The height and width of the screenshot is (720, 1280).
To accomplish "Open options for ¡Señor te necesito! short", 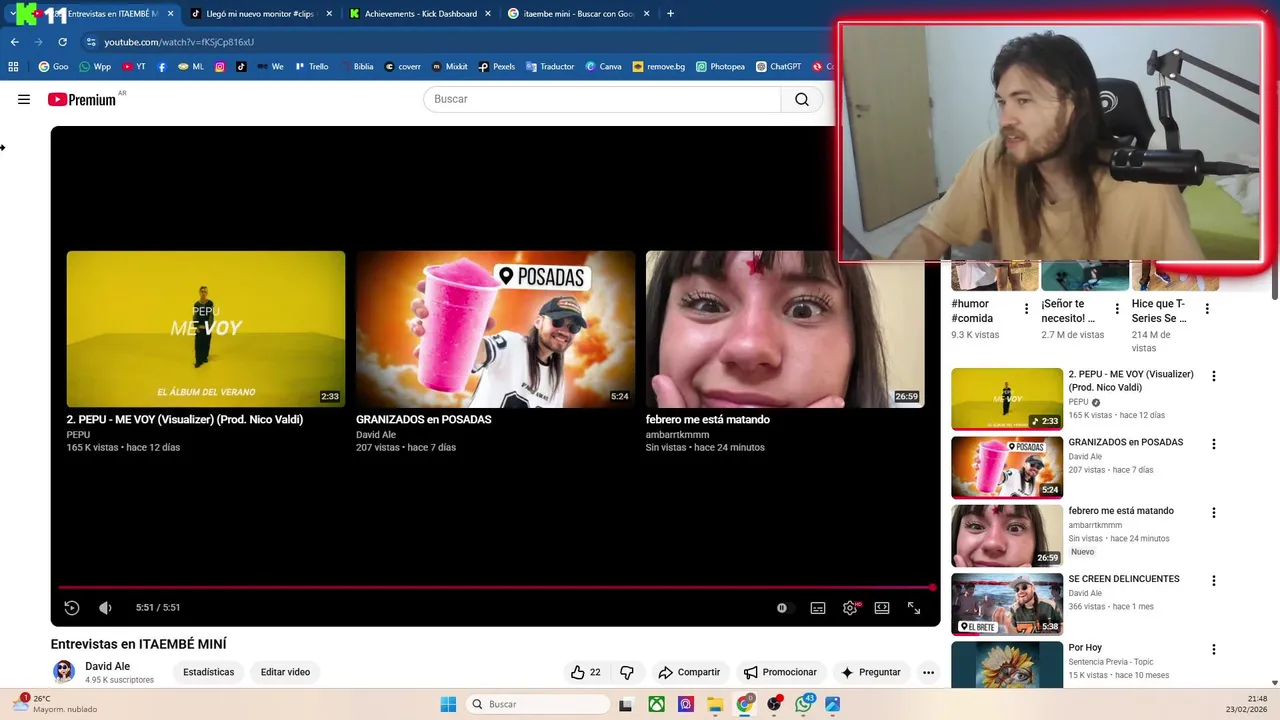I will 1117,309.
